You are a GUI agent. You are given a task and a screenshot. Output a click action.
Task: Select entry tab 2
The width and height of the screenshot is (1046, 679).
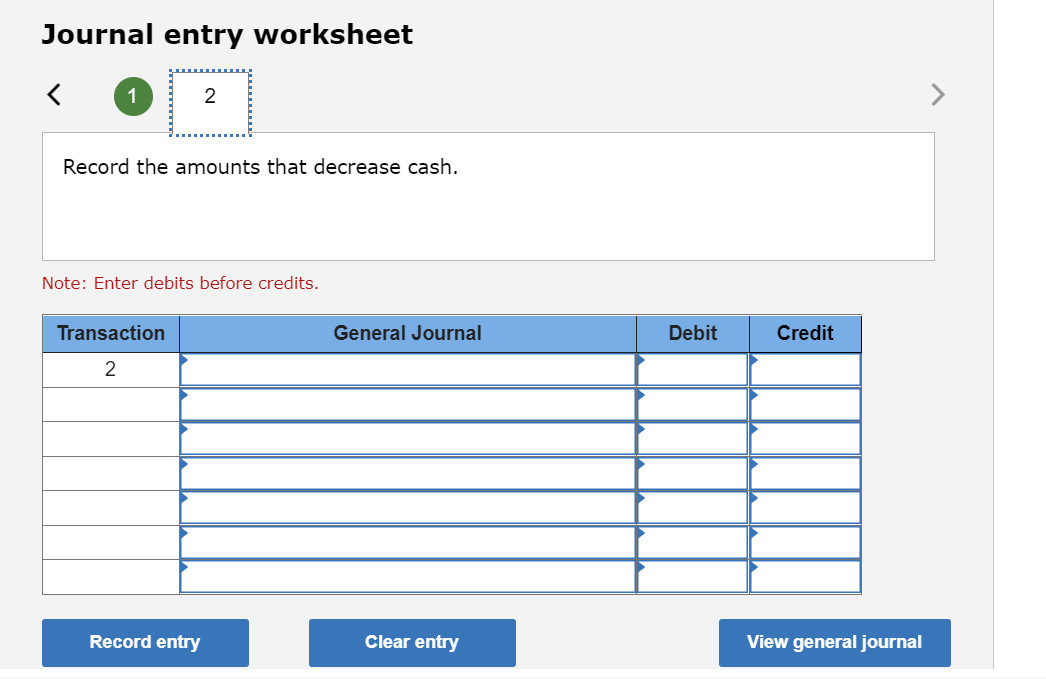point(210,103)
